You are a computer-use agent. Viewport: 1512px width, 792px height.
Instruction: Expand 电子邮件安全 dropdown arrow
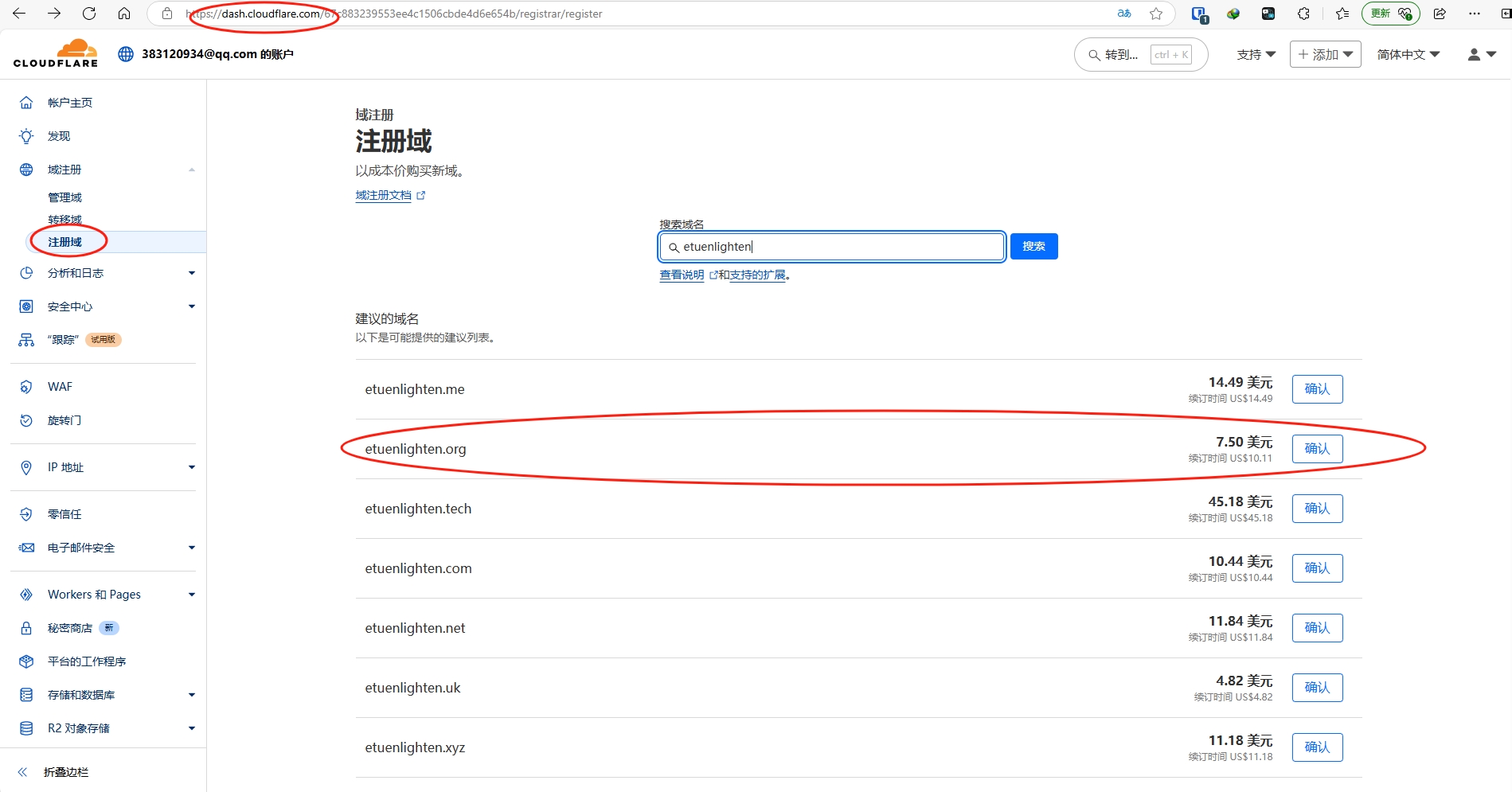tap(191, 548)
